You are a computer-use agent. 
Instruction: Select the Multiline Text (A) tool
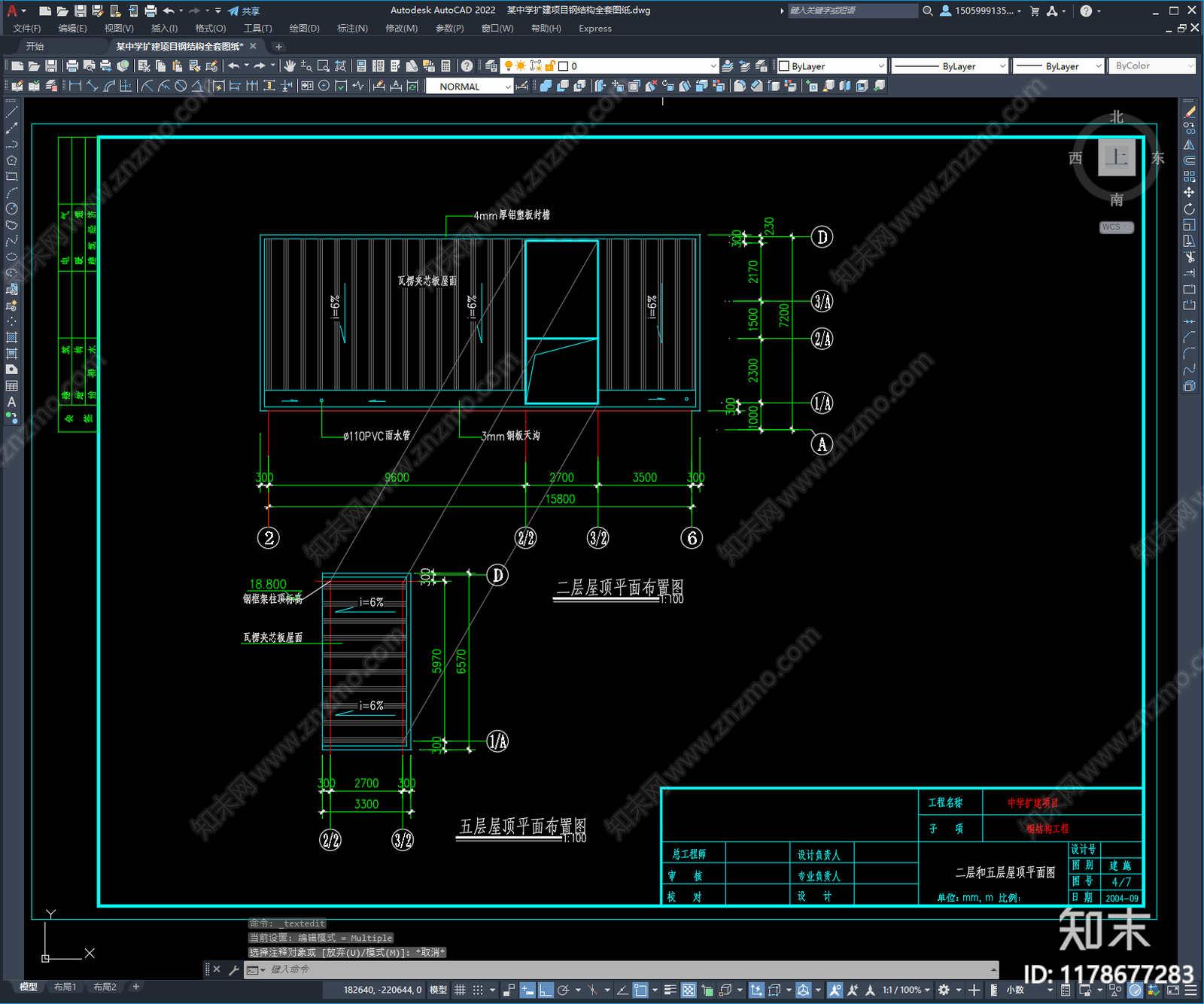11,402
